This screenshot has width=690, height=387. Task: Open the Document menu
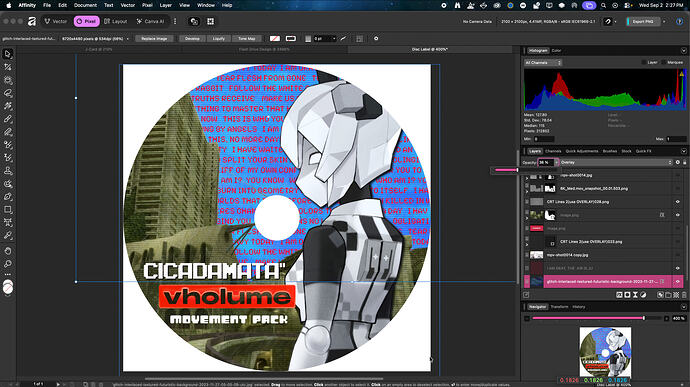click(x=85, y=5)
